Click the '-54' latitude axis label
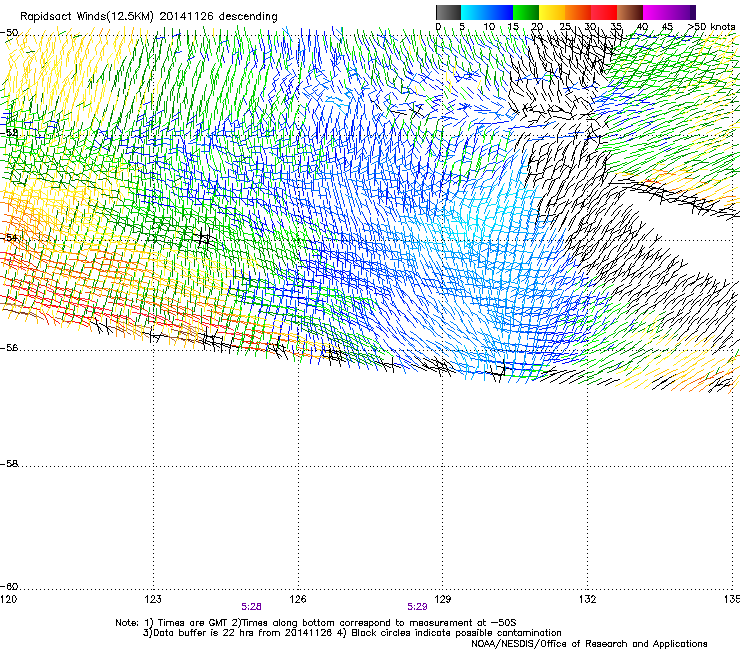The width and height of the screenshot is (740, 650). [x=9, y=237]
